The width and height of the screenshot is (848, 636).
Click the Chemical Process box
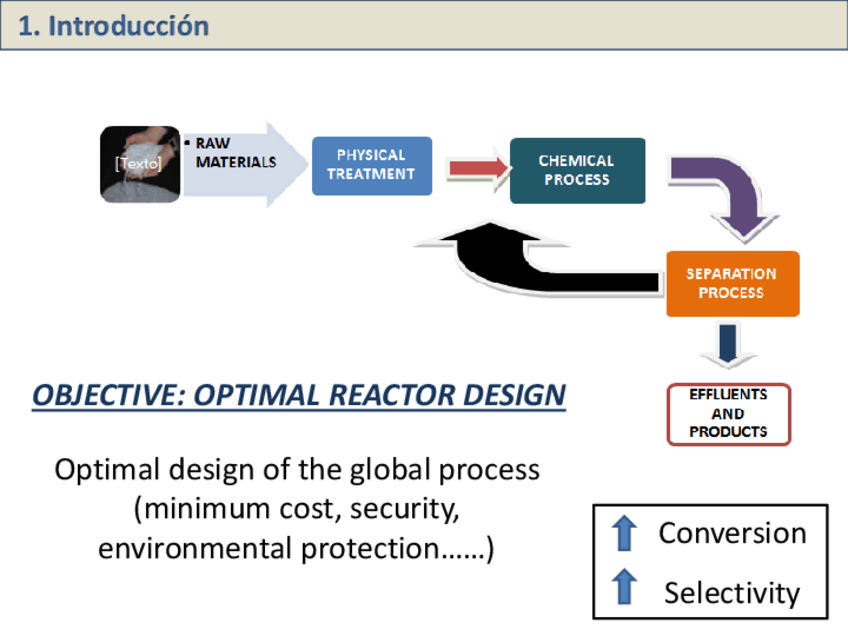[x=577, y=170]
